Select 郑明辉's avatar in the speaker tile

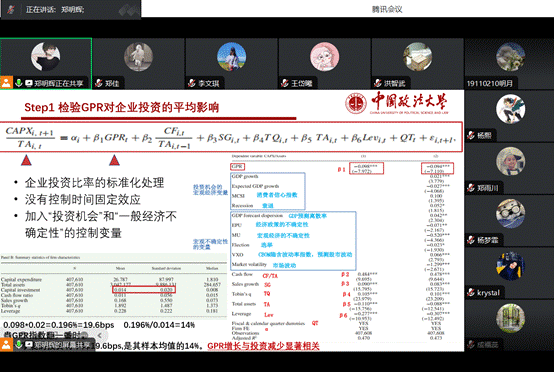(x=46, y=57)
